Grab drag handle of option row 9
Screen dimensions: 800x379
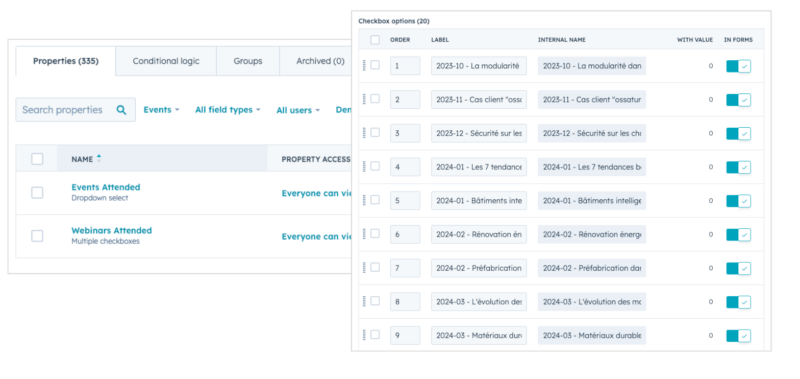pyautogui.click(x=364, y=335)
